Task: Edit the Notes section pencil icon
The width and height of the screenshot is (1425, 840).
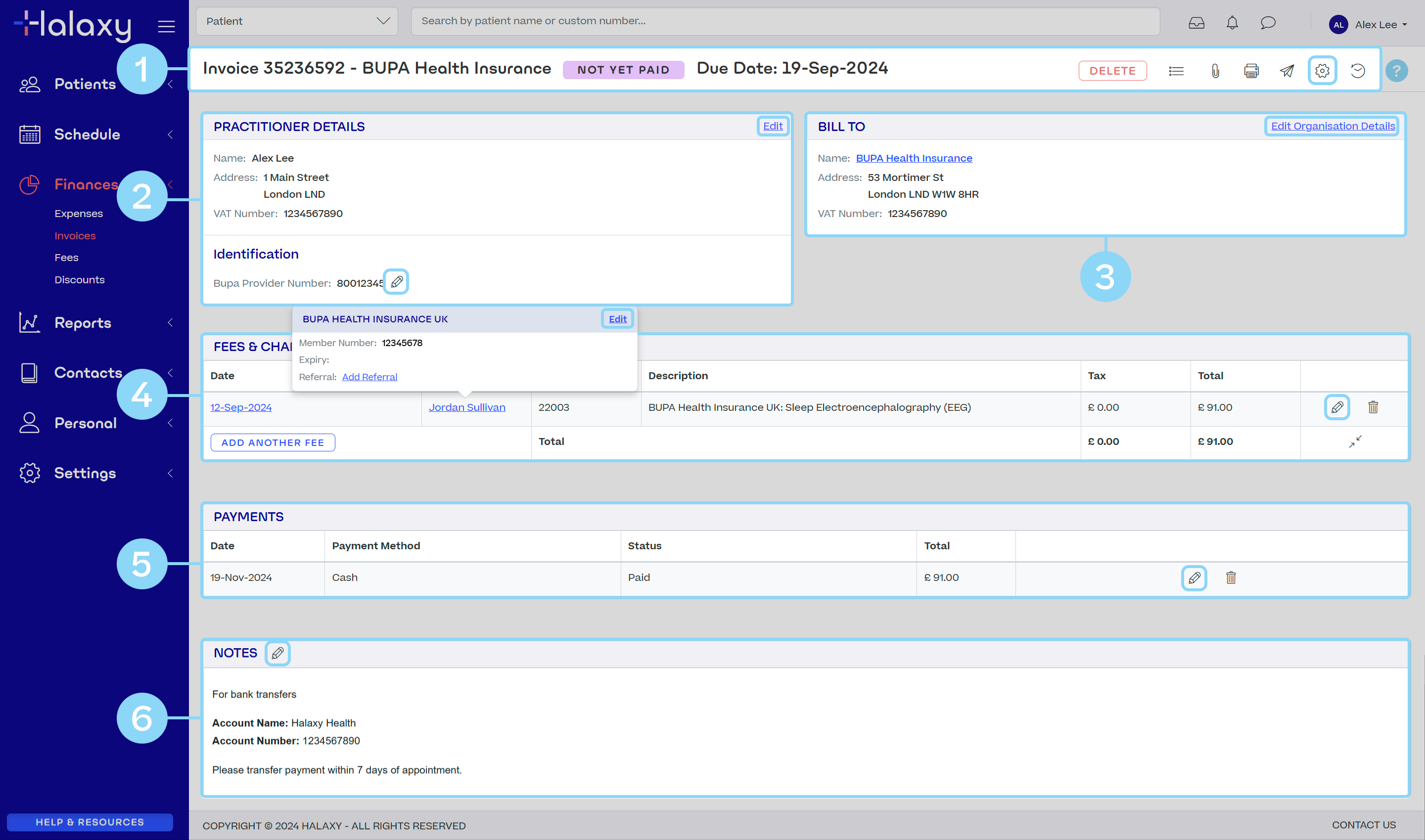Action: 277,653
